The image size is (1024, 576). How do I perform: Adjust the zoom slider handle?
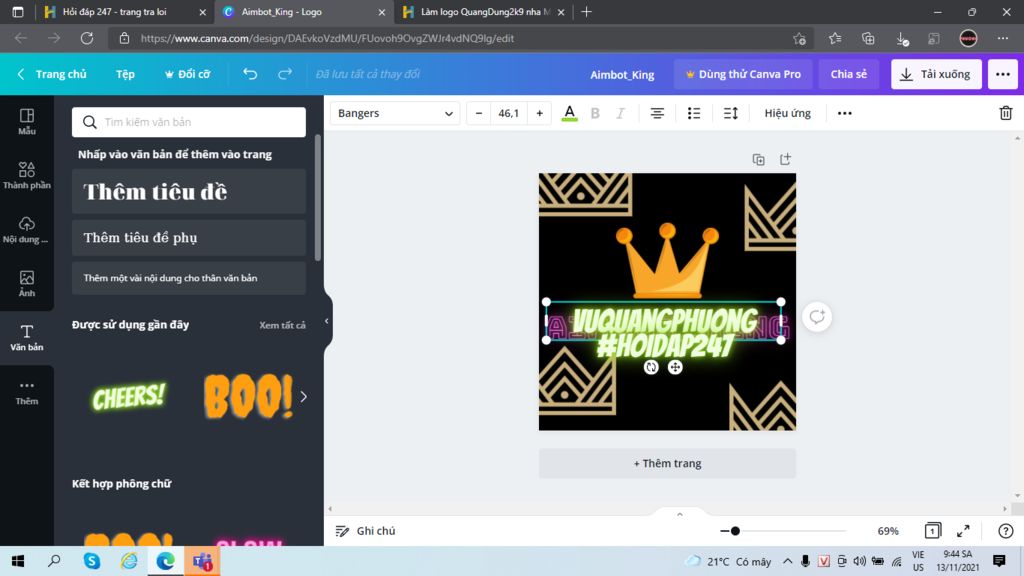coord(735,531)
